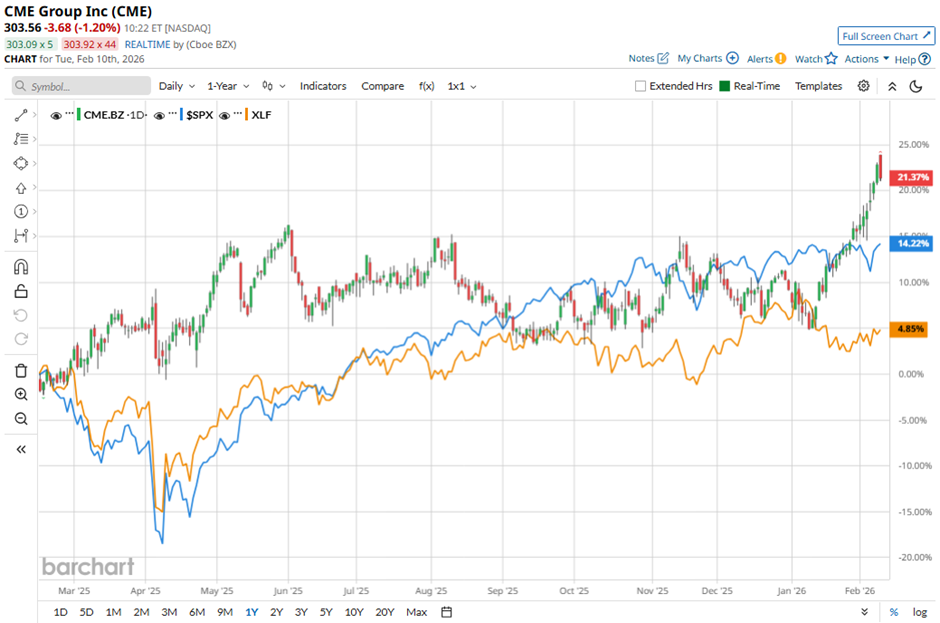Viewport: 940px width, 623px height.
Task: Click the Full Screen Chart button
Action: pos(886,36)
